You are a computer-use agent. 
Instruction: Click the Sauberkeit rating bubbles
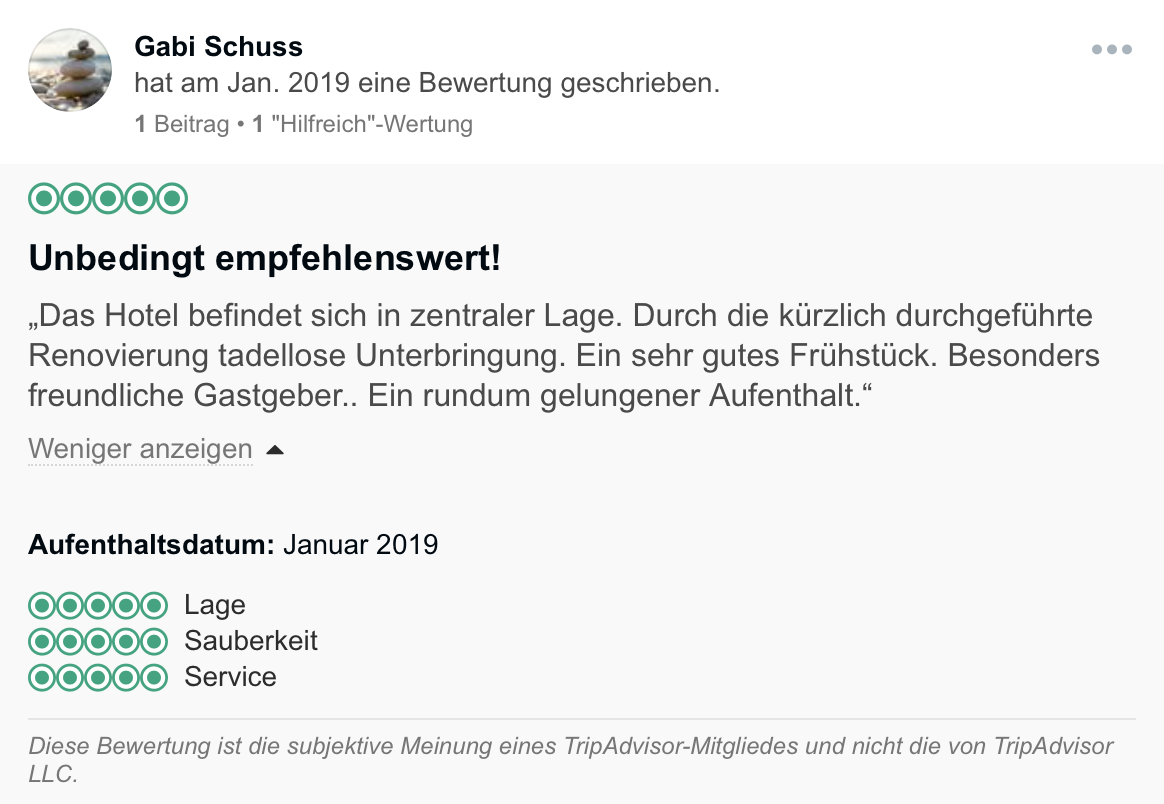tap(98, 641)
